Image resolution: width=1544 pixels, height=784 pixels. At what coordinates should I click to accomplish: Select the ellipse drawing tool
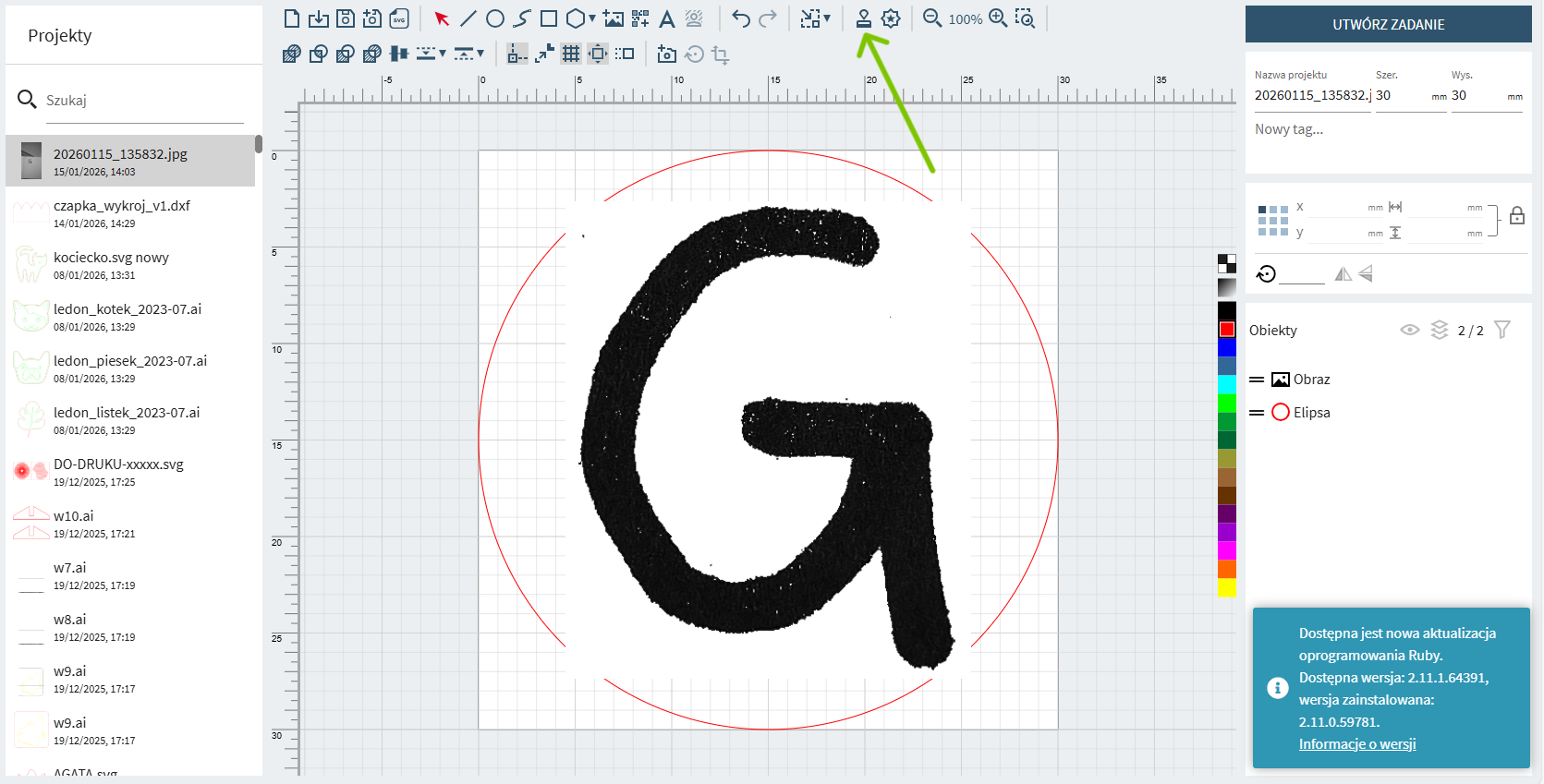point(495,18)
